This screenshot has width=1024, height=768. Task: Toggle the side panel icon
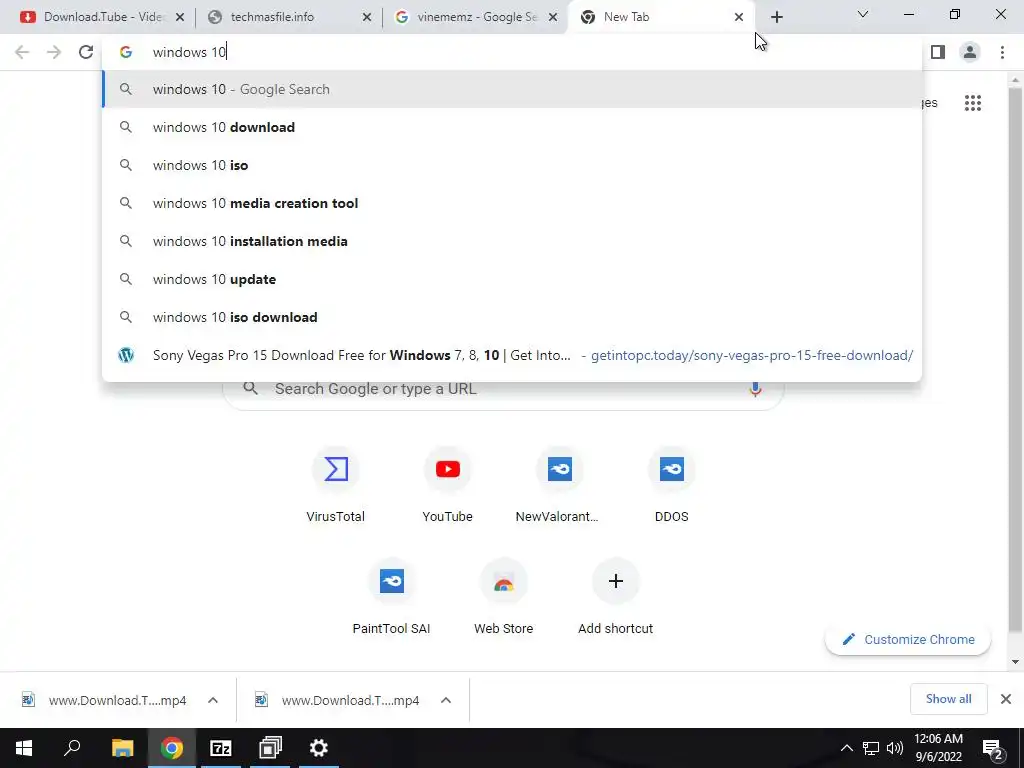pos(938,52)
